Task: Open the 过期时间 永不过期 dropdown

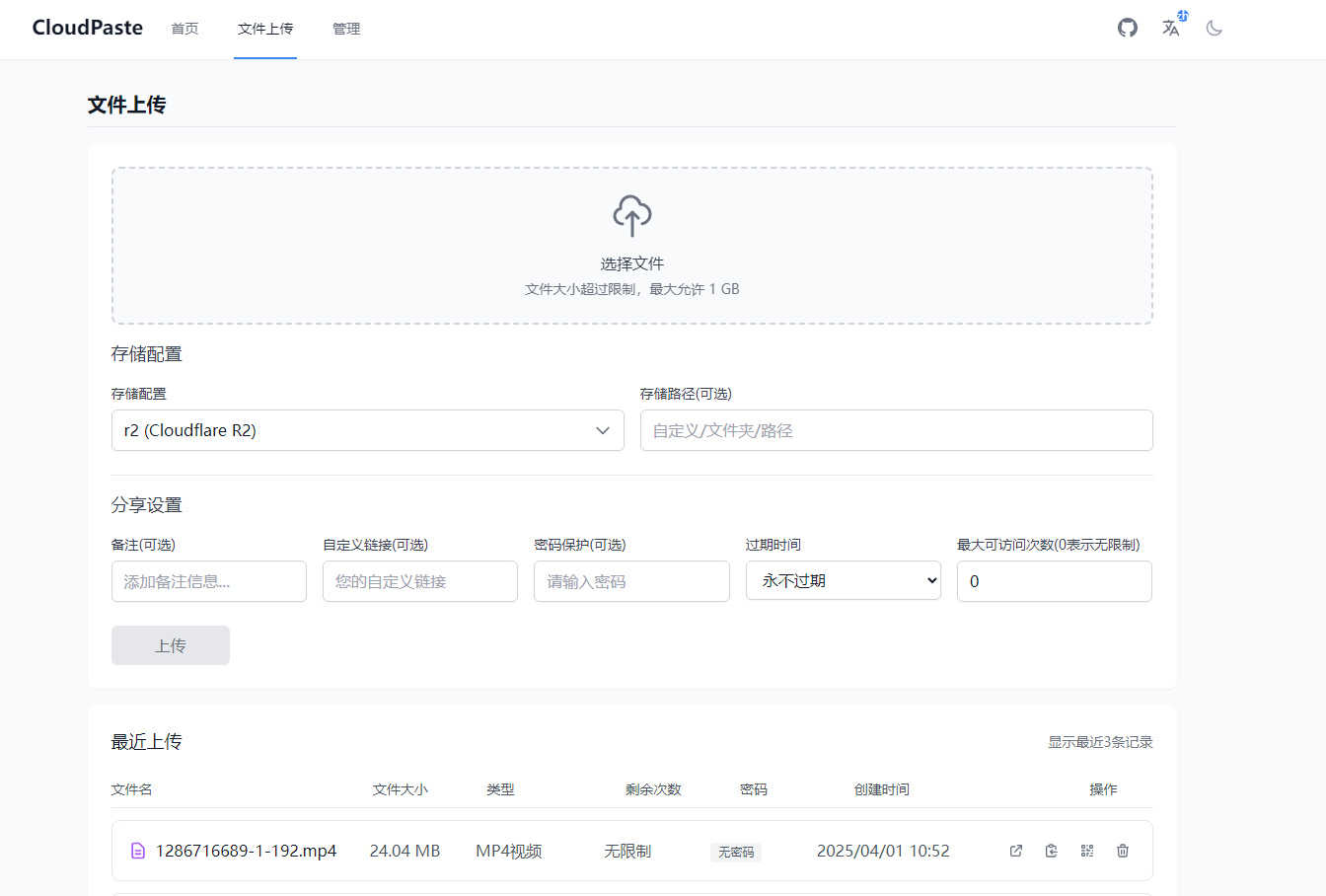Action: click(844, 580)
